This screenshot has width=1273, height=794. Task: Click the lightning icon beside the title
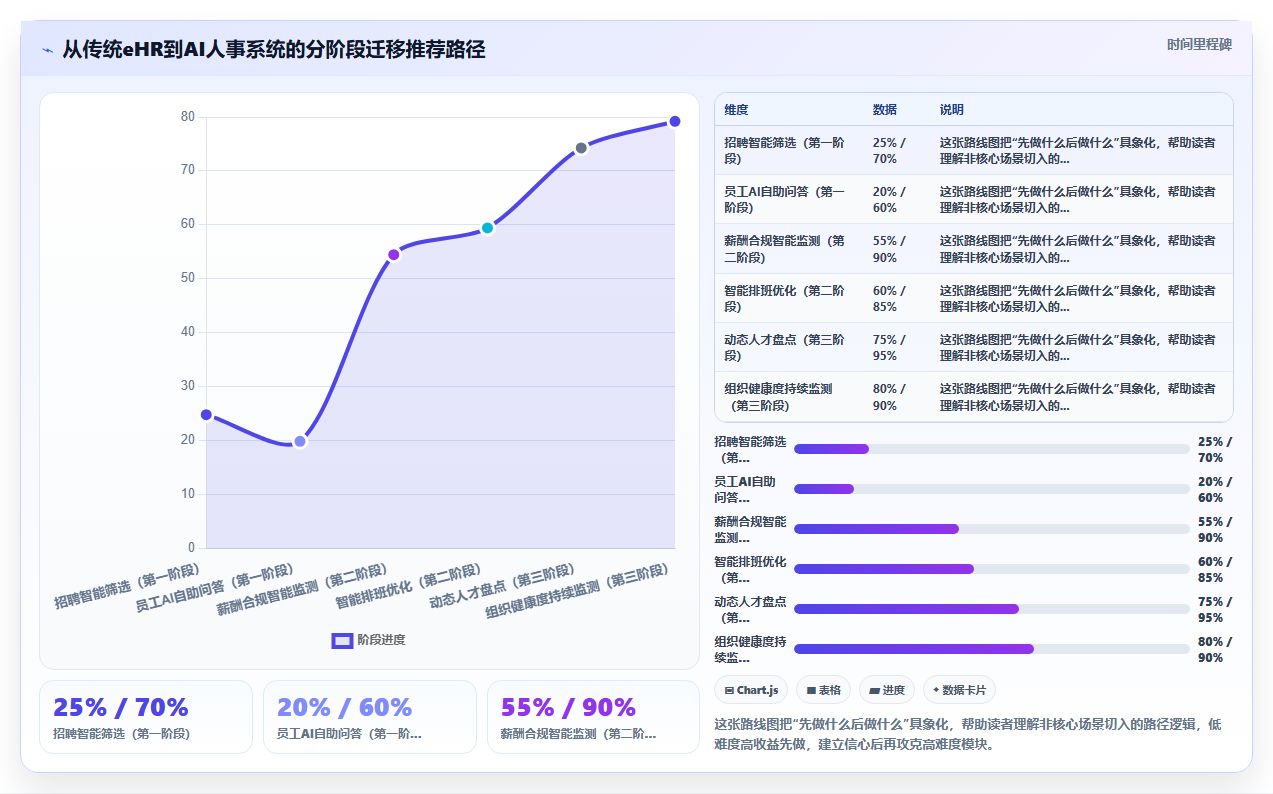pos(47,50)
